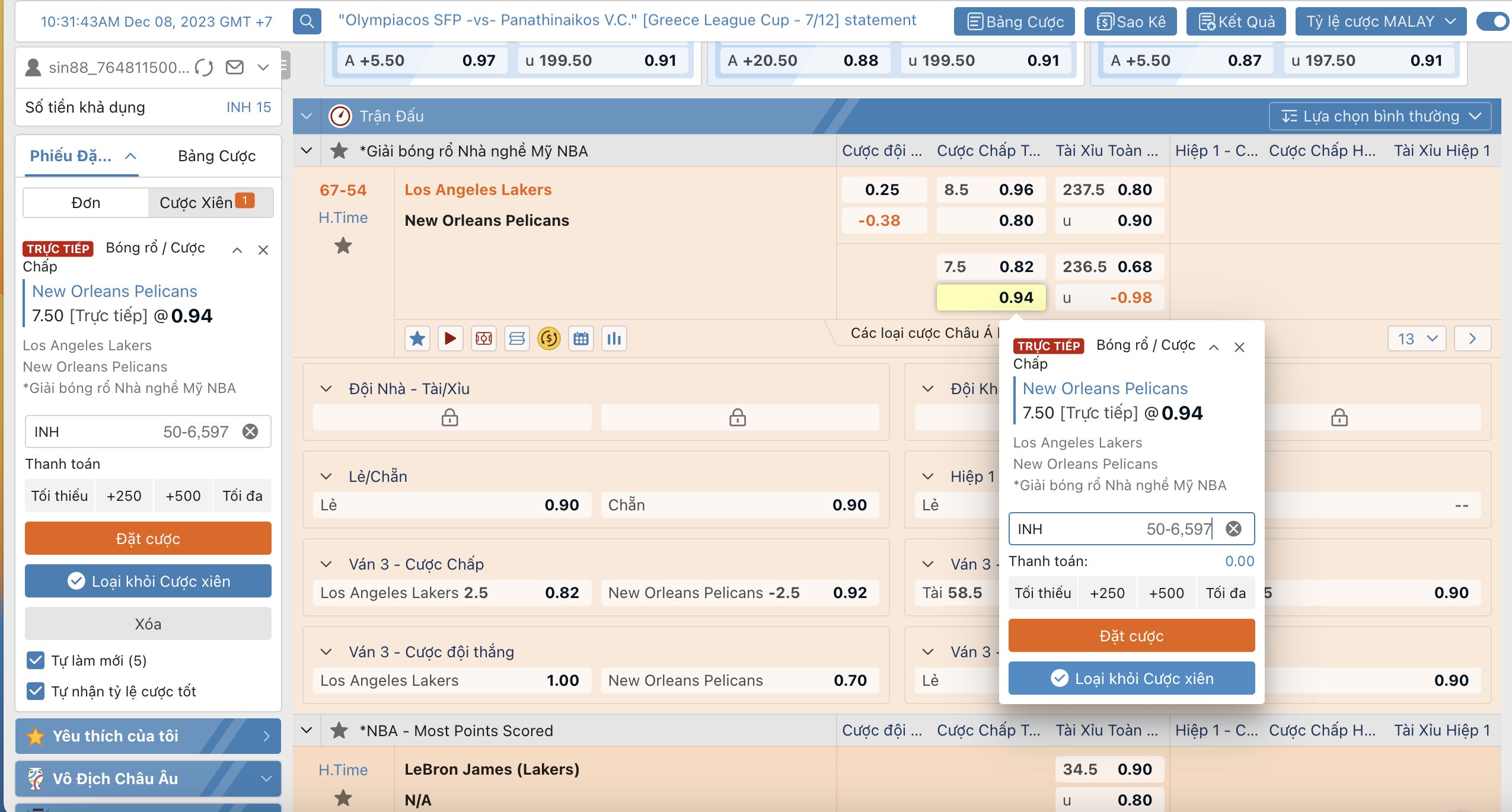Expand the user account chevron
The width and height of the screenshot is (1512, 812).
click(x=263, y=68)
